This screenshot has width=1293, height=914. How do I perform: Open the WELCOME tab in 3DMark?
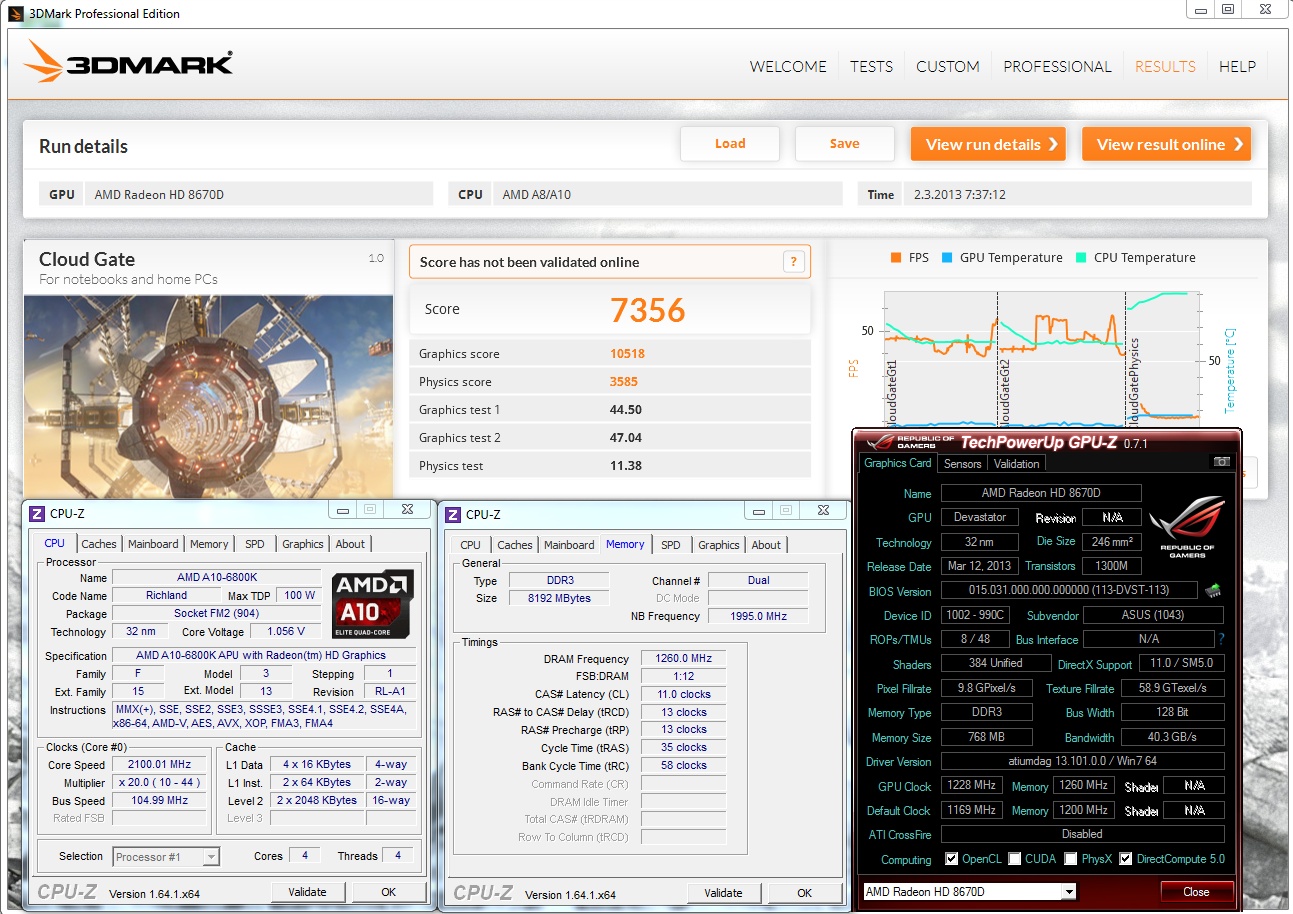point(788,67)
